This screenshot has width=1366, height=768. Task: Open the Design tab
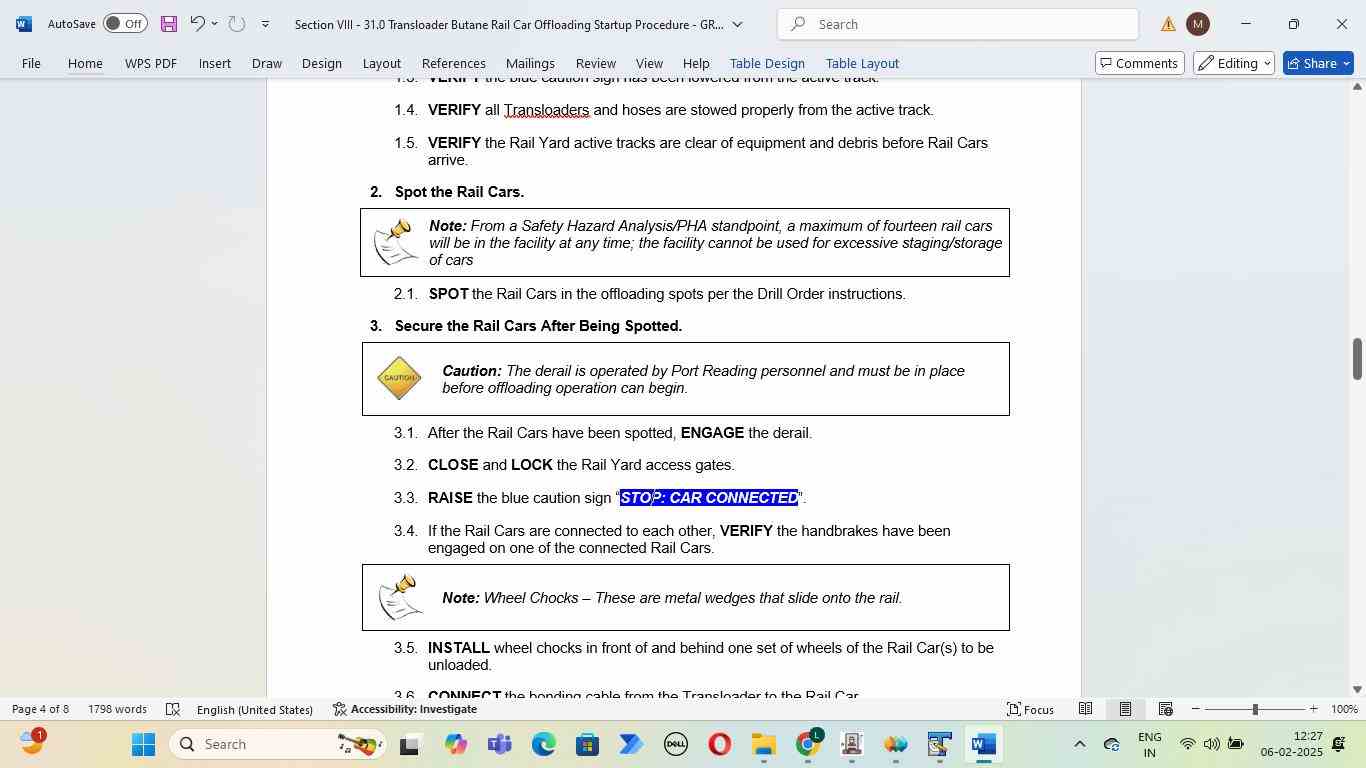coord(322,63)
